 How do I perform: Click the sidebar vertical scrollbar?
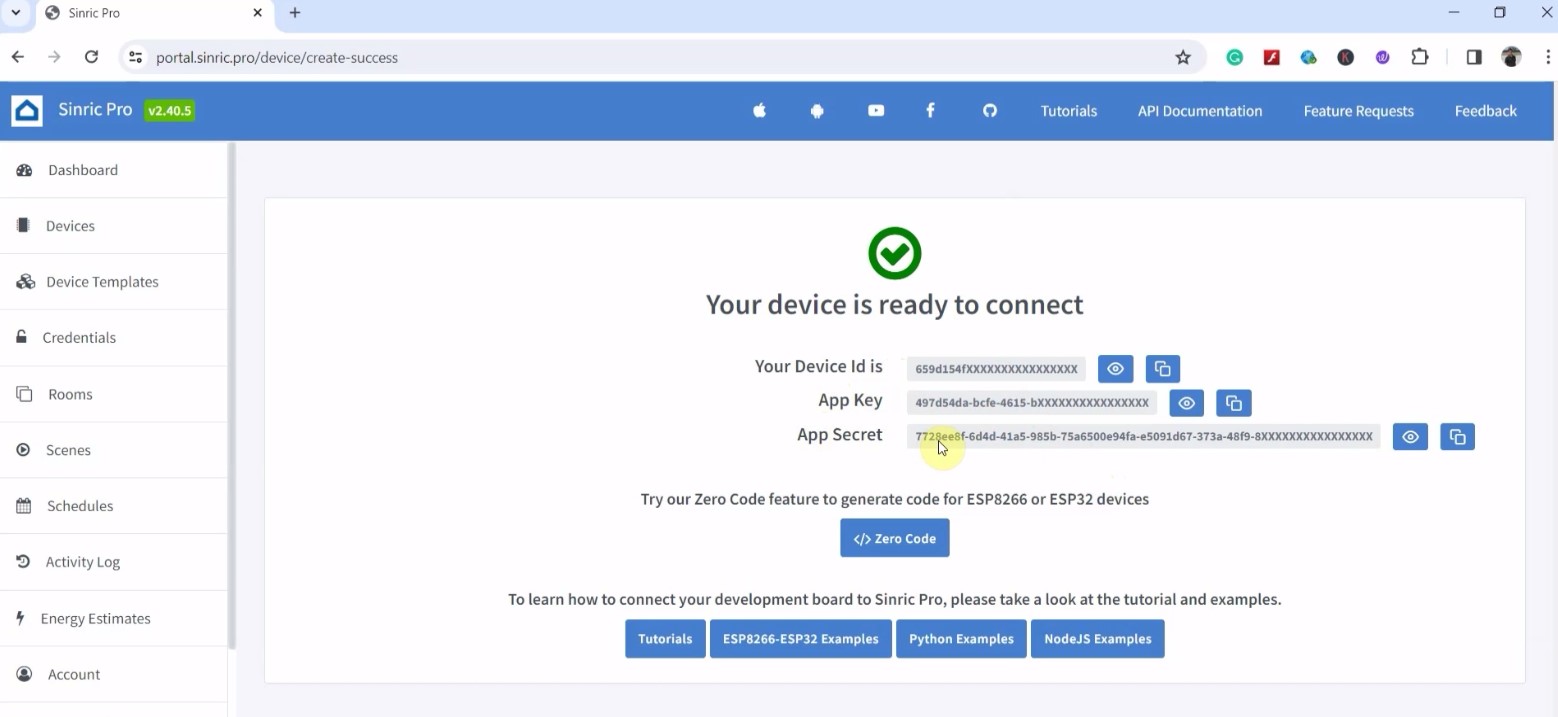click(x=232, y=400)
